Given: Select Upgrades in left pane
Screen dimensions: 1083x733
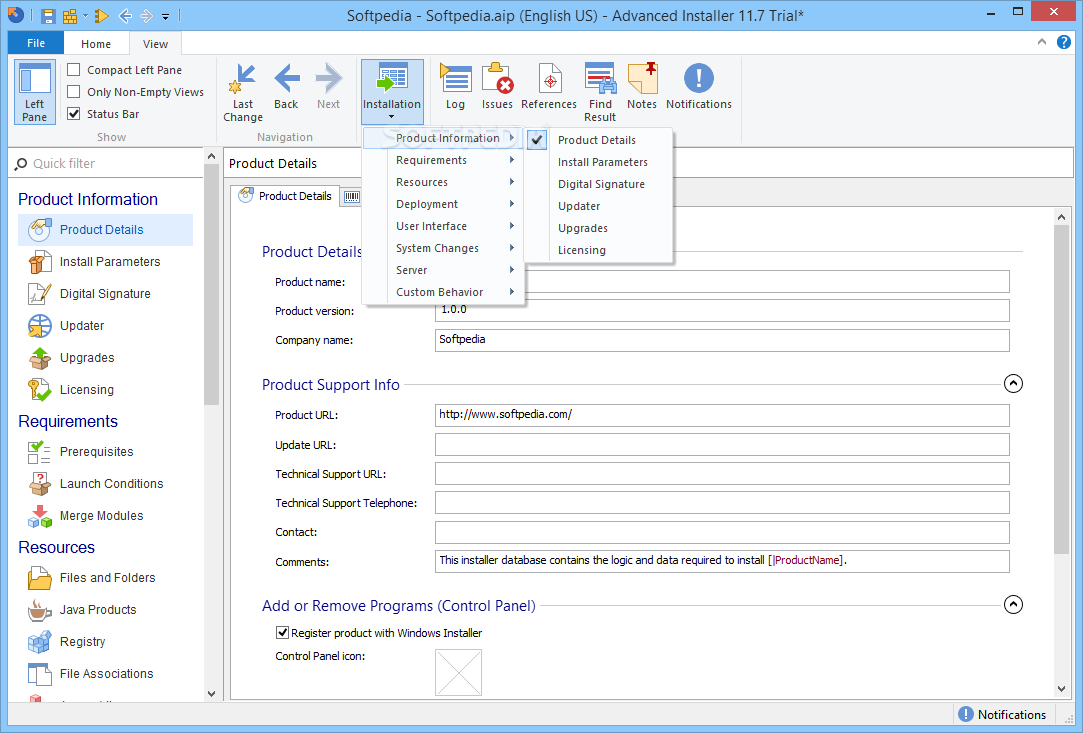Looking at the screenshot, I should tap(105, 358).
